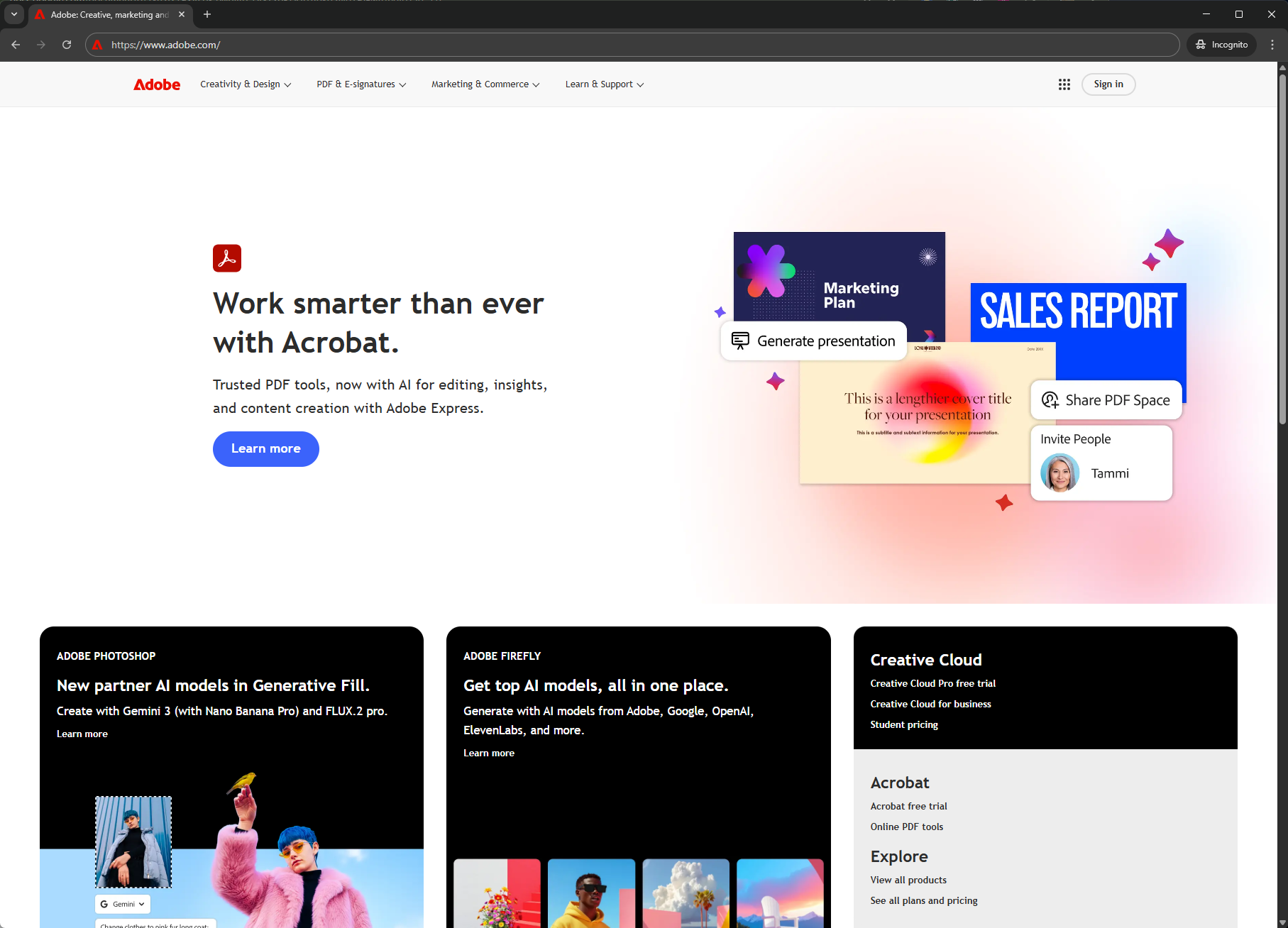Open the Adobe apps grid icon
This screenshot has width=1288, height=928.
[1064, 84]
